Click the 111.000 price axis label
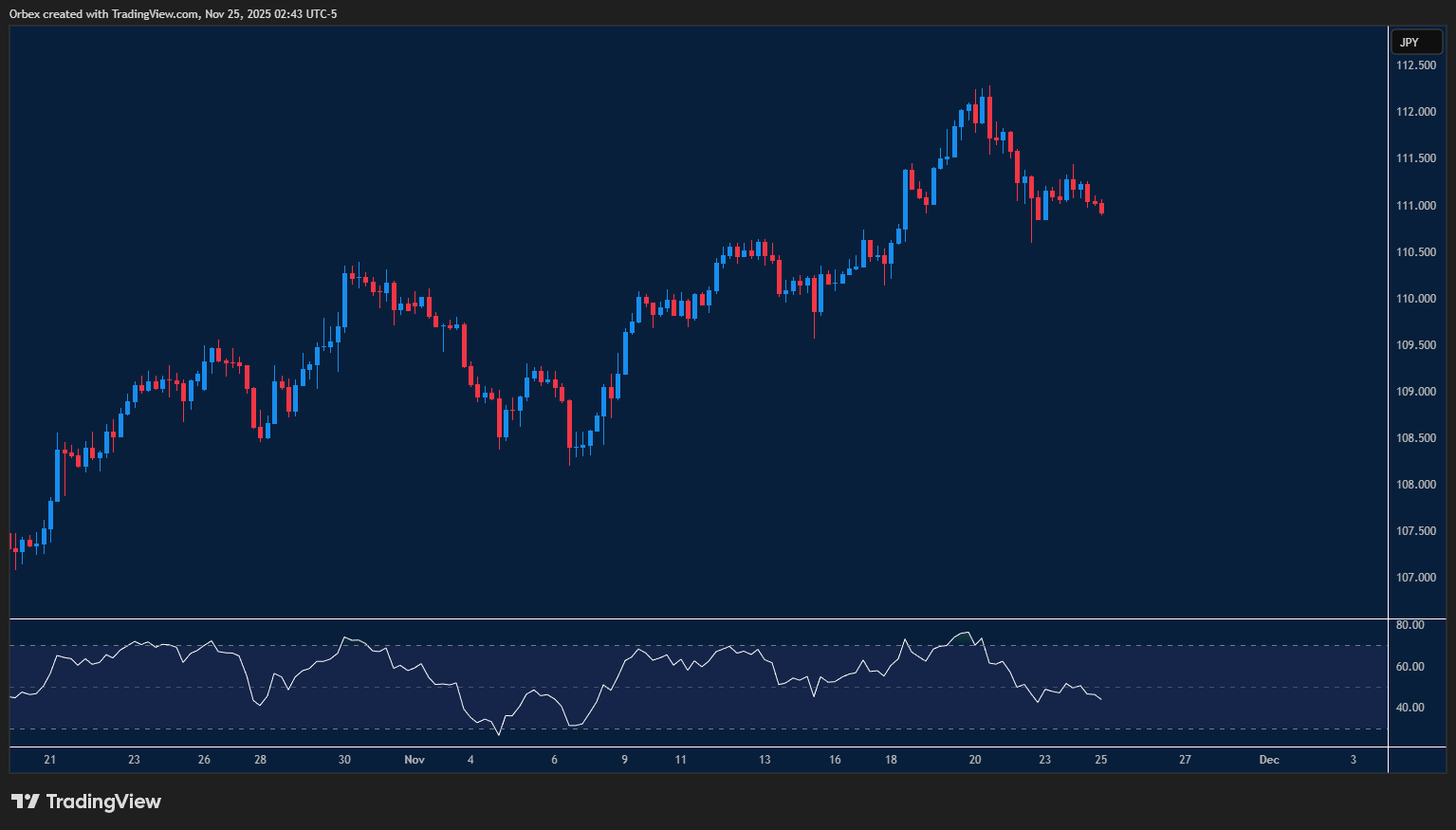 [1415, 206]
